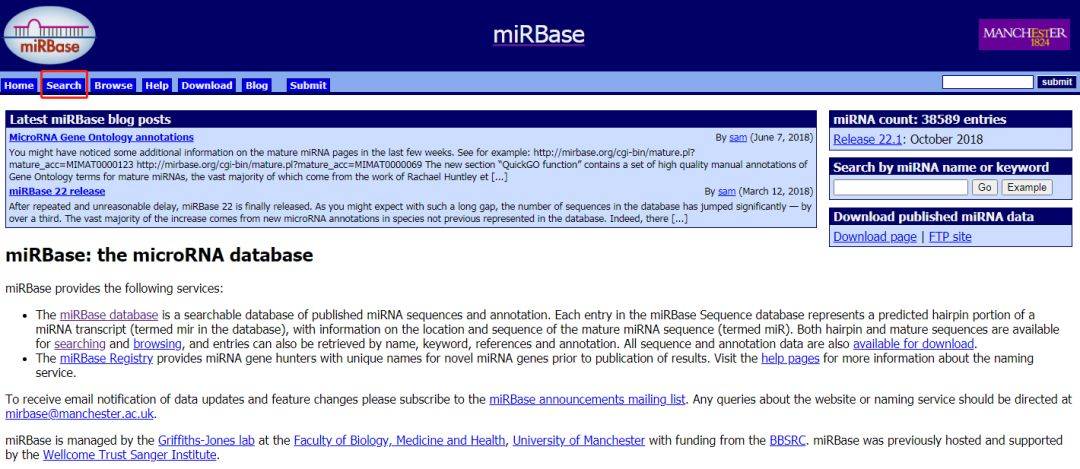Open the Search nav tab
This screenshot has width=1080, height=469.
(64, 85)
